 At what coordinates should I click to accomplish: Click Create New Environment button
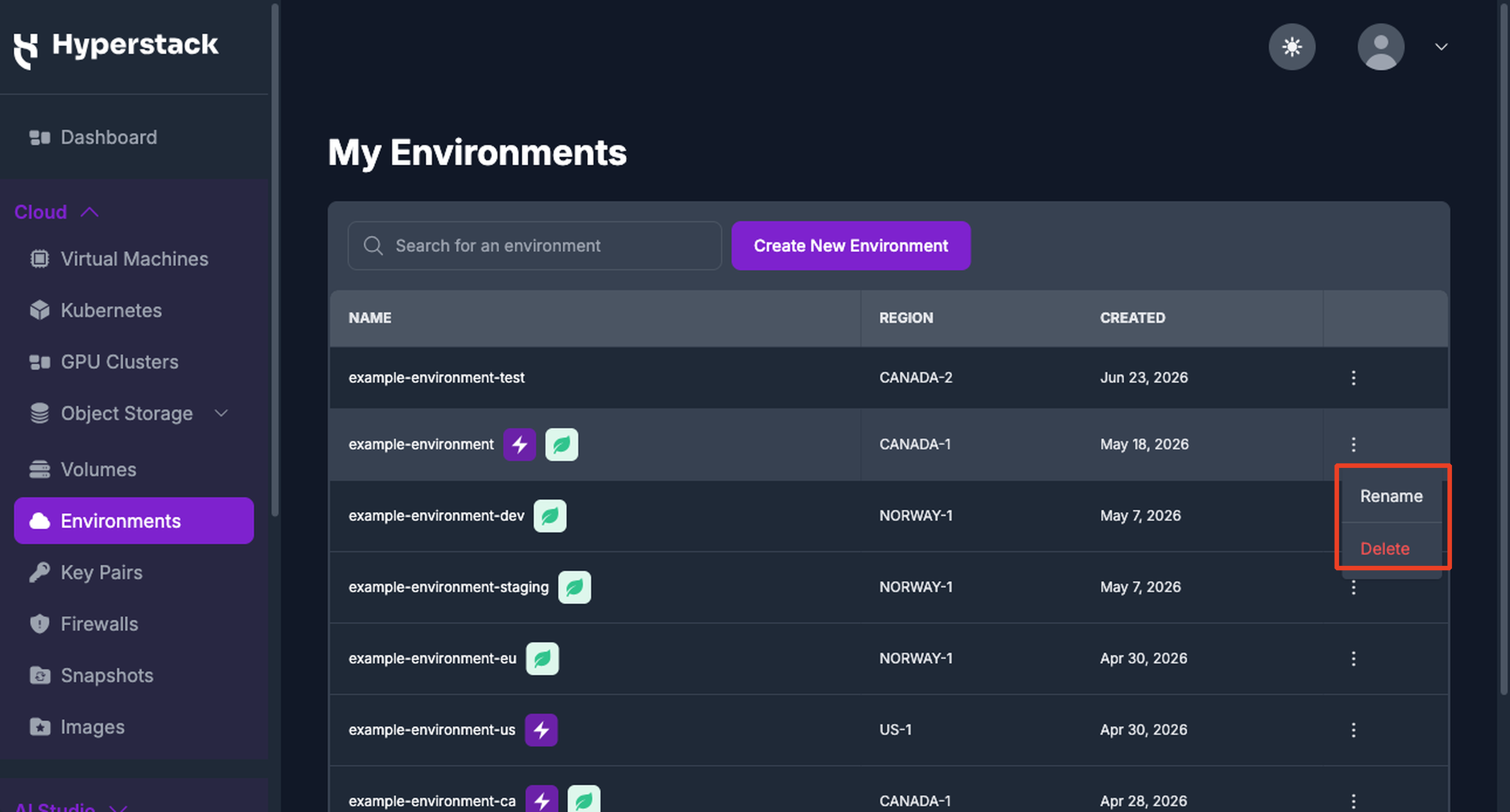pos(851,246)
